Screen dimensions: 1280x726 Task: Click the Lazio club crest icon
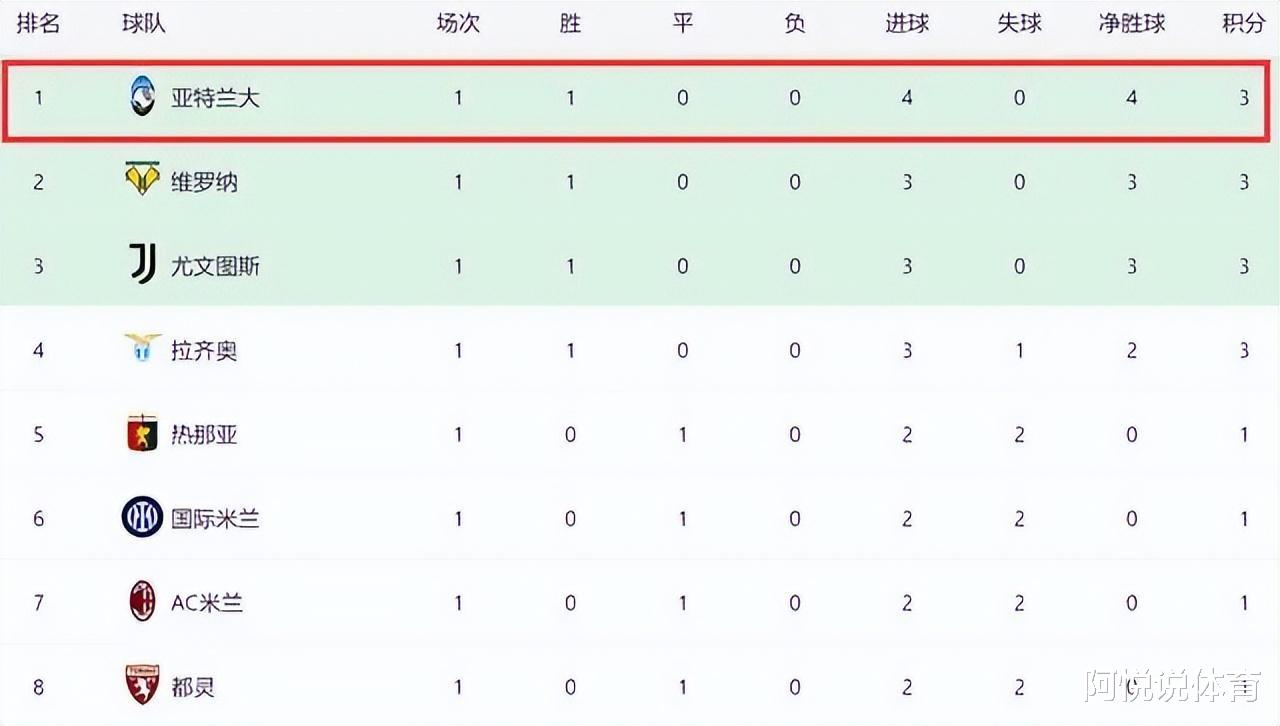click(x=143, y=349)
